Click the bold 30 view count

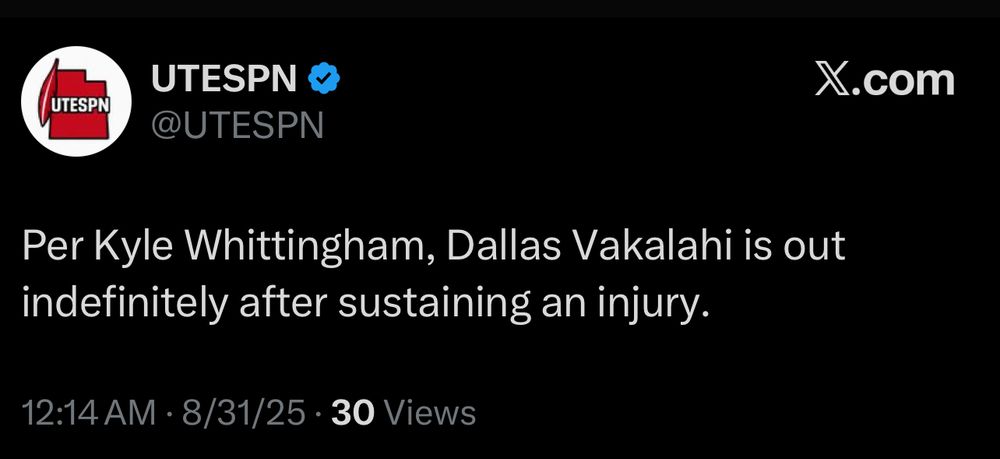point(352,412)
